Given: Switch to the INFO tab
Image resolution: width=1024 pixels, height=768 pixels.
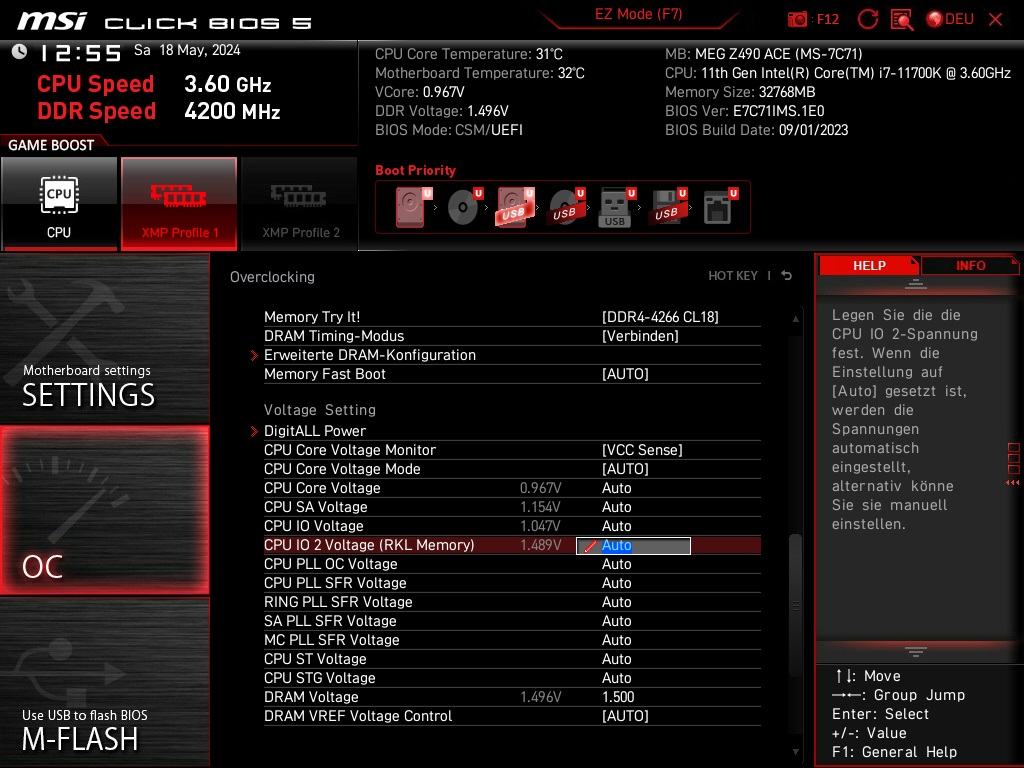Looking at the screenshot, I should [x=970, y=266].
